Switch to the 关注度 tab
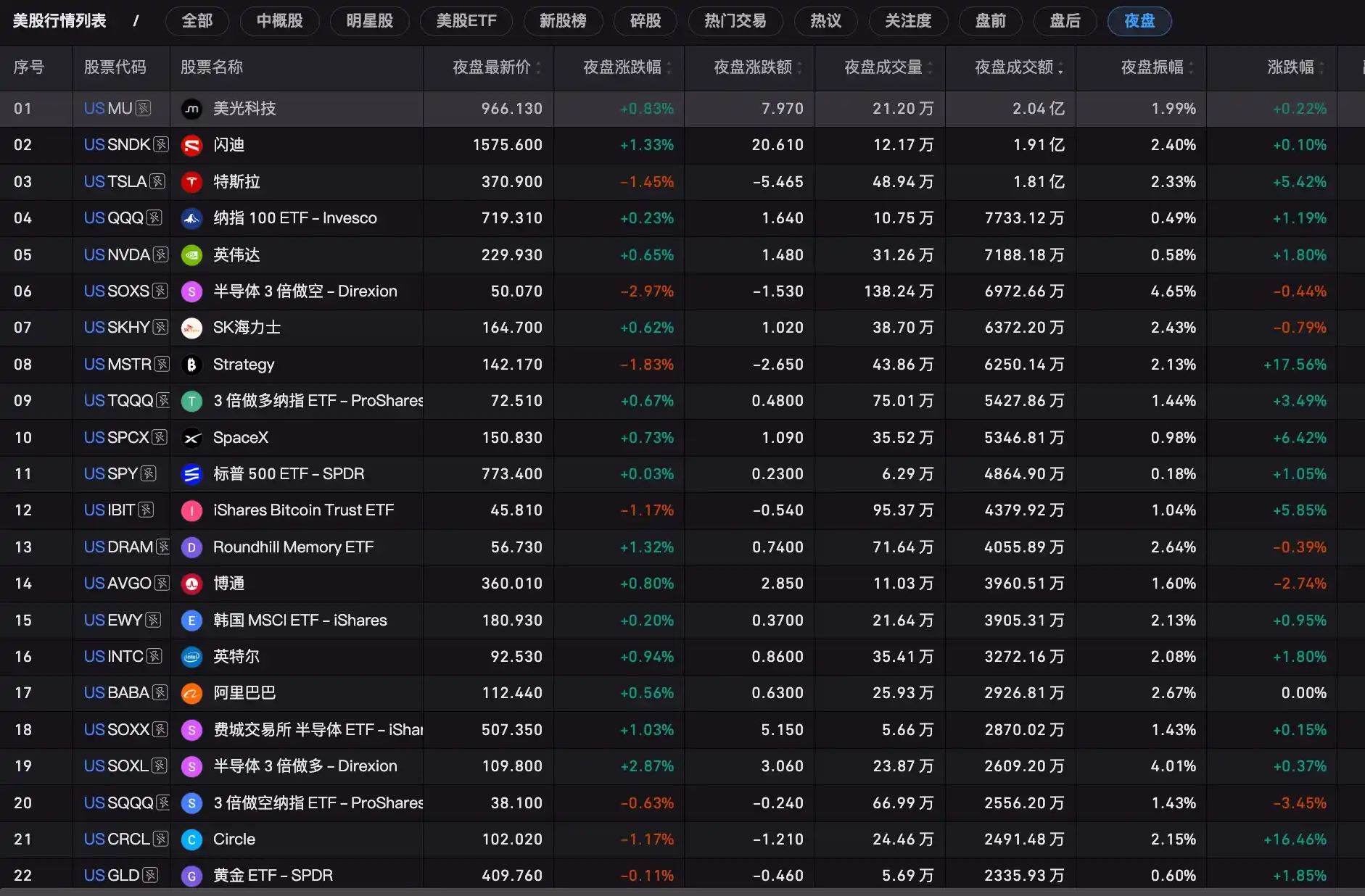The height and width of the screenshot is (896, 1365). pyautogui.click(x=908, y=21)
